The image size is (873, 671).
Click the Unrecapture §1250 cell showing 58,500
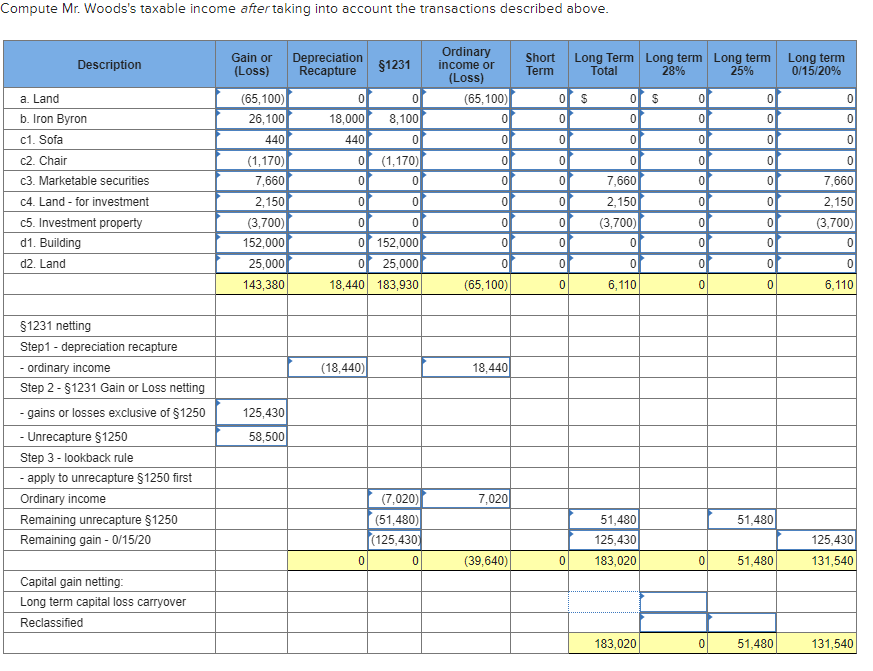pos(252,436)
